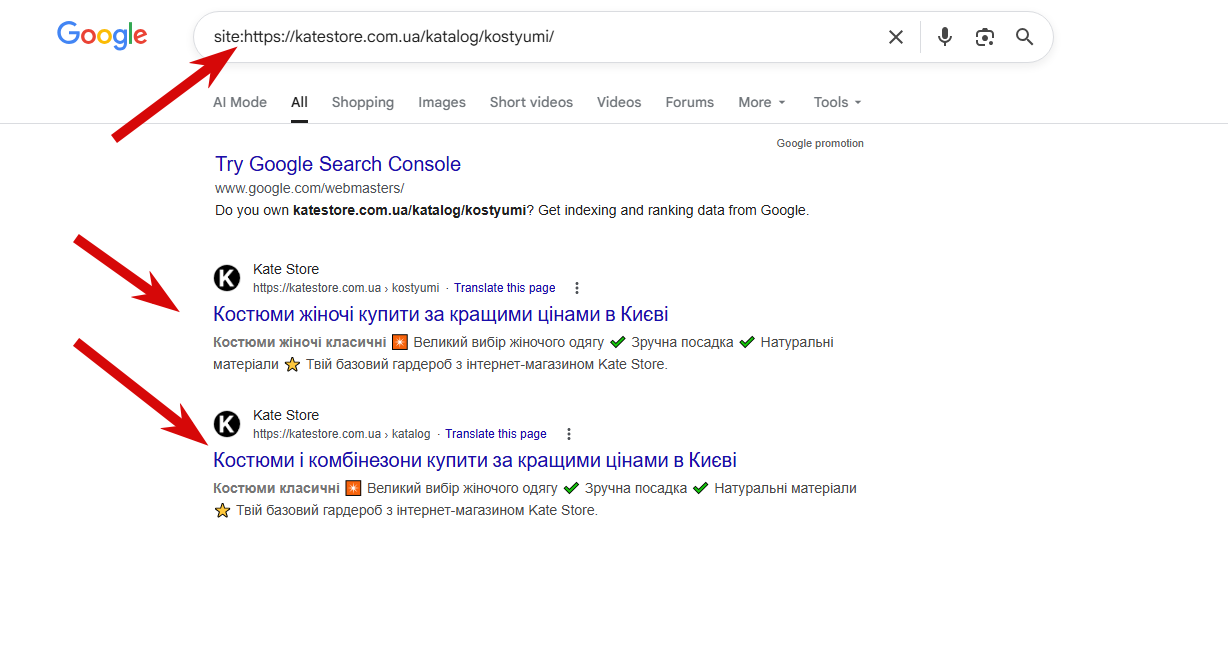Click Kate Store favicon of second result
1228x646 pixels.
(227, 424)
